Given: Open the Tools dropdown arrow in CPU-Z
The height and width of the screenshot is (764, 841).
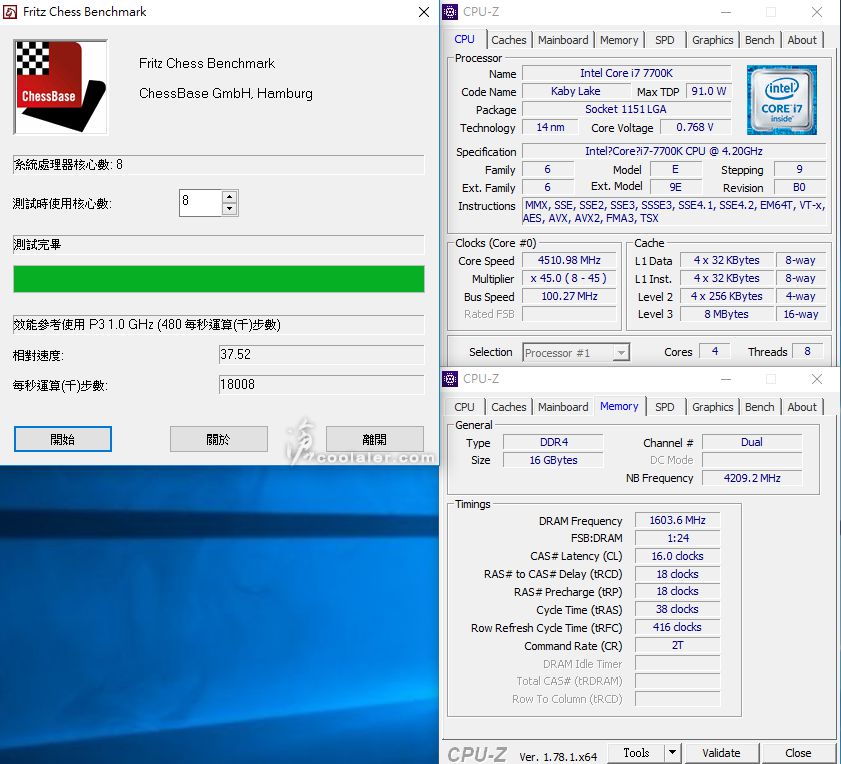Looking at the screenshot, I should [x=672, y=753].
